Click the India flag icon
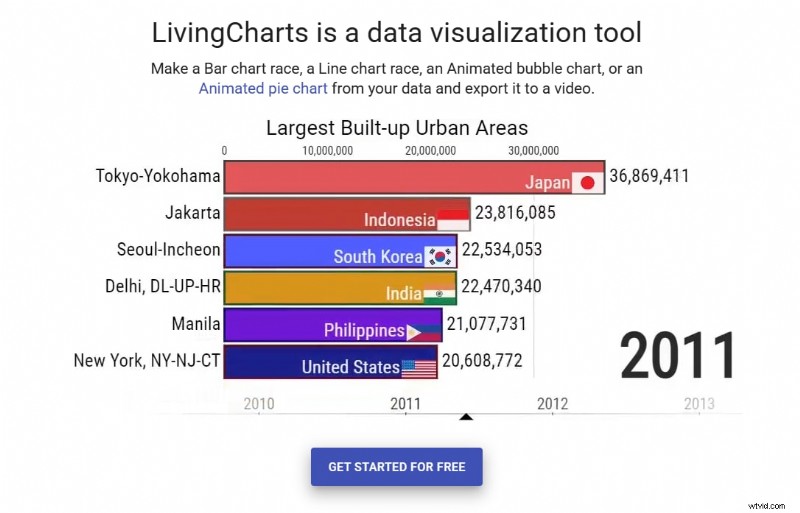The width and height of the screenshot is (800, 513). pyautogui.click(x=439, y=293)
